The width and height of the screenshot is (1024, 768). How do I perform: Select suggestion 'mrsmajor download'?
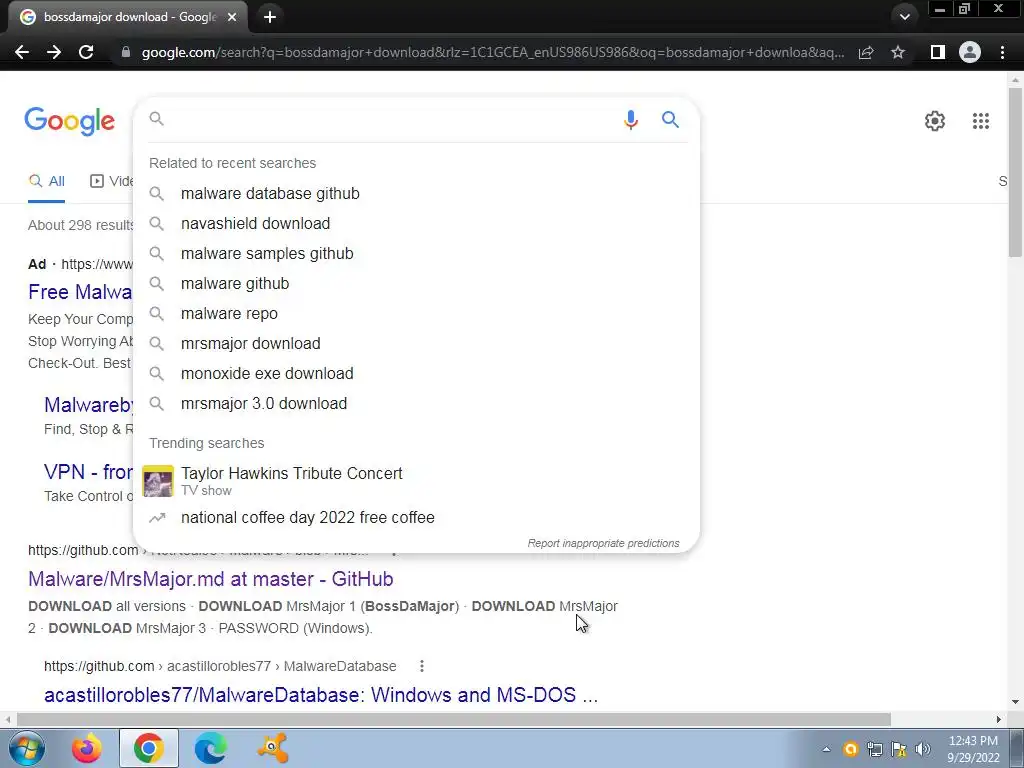(416, 344)
